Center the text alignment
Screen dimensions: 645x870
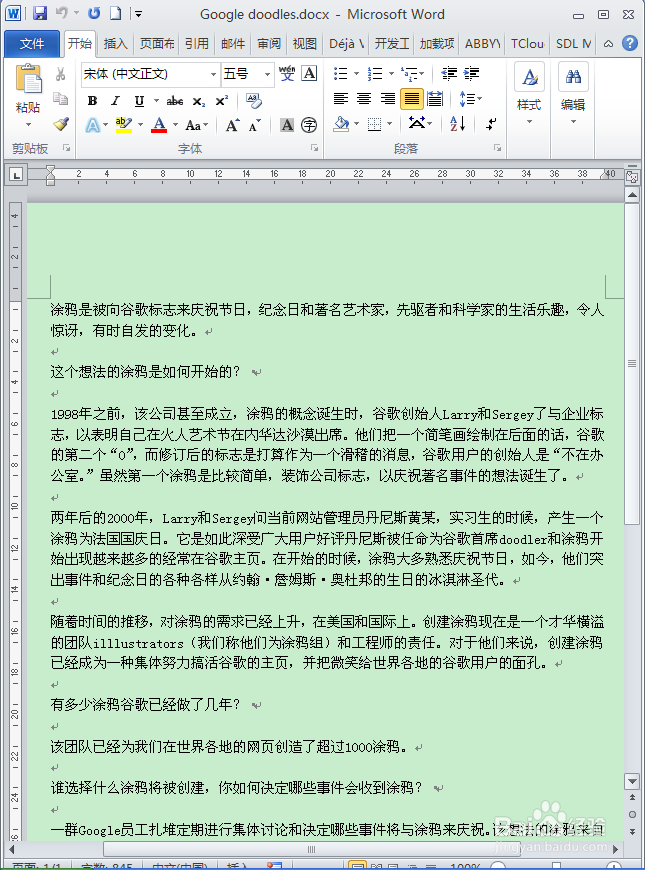364,99
